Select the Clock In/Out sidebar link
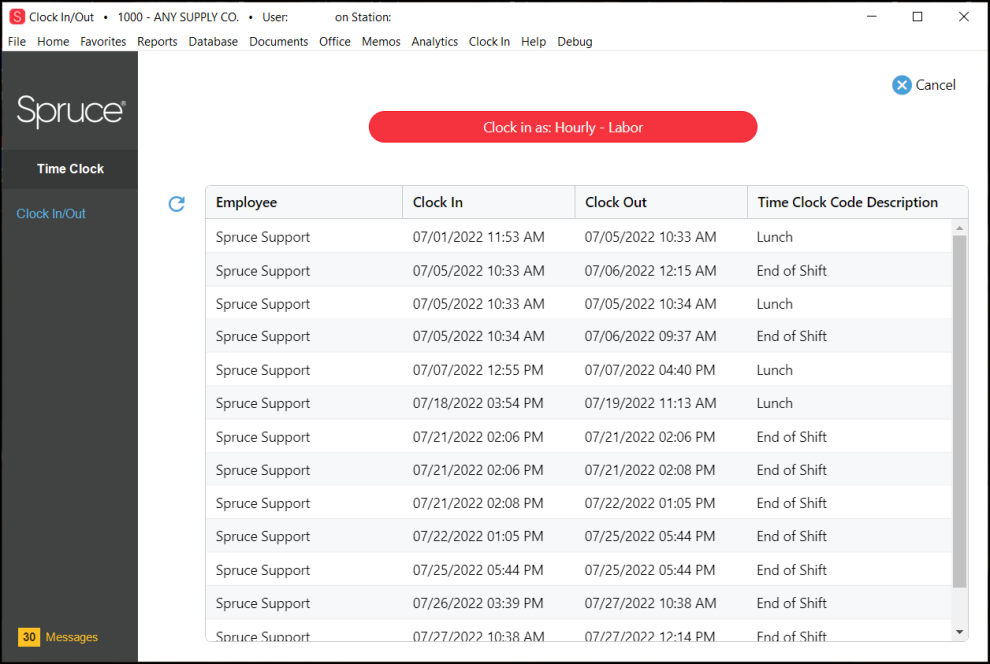 (x=51, y=214)
